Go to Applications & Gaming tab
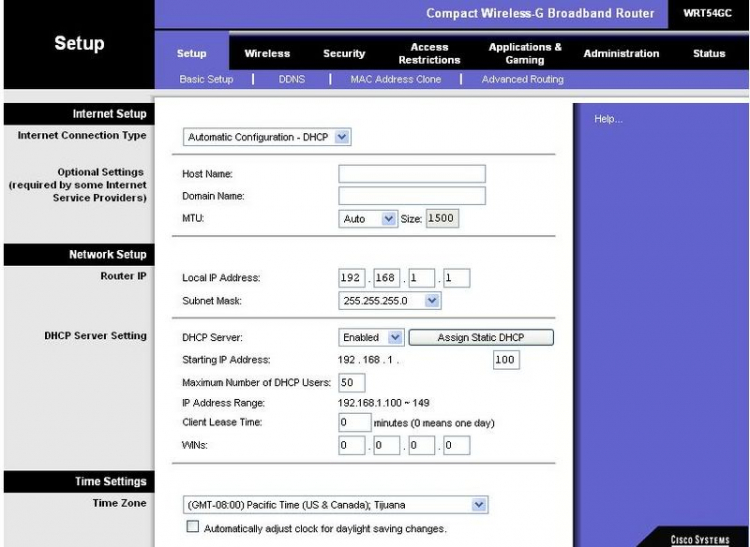 (x=525, y=54)
